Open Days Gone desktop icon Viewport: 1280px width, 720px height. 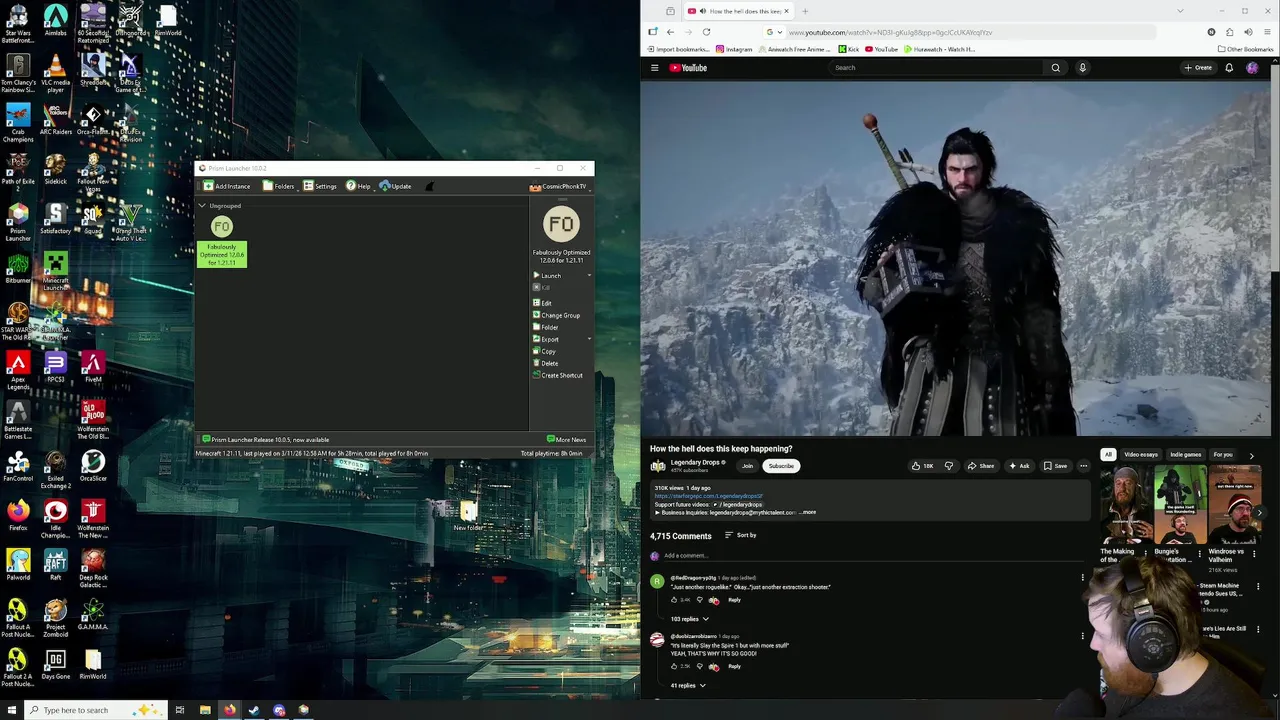(55, 663)
